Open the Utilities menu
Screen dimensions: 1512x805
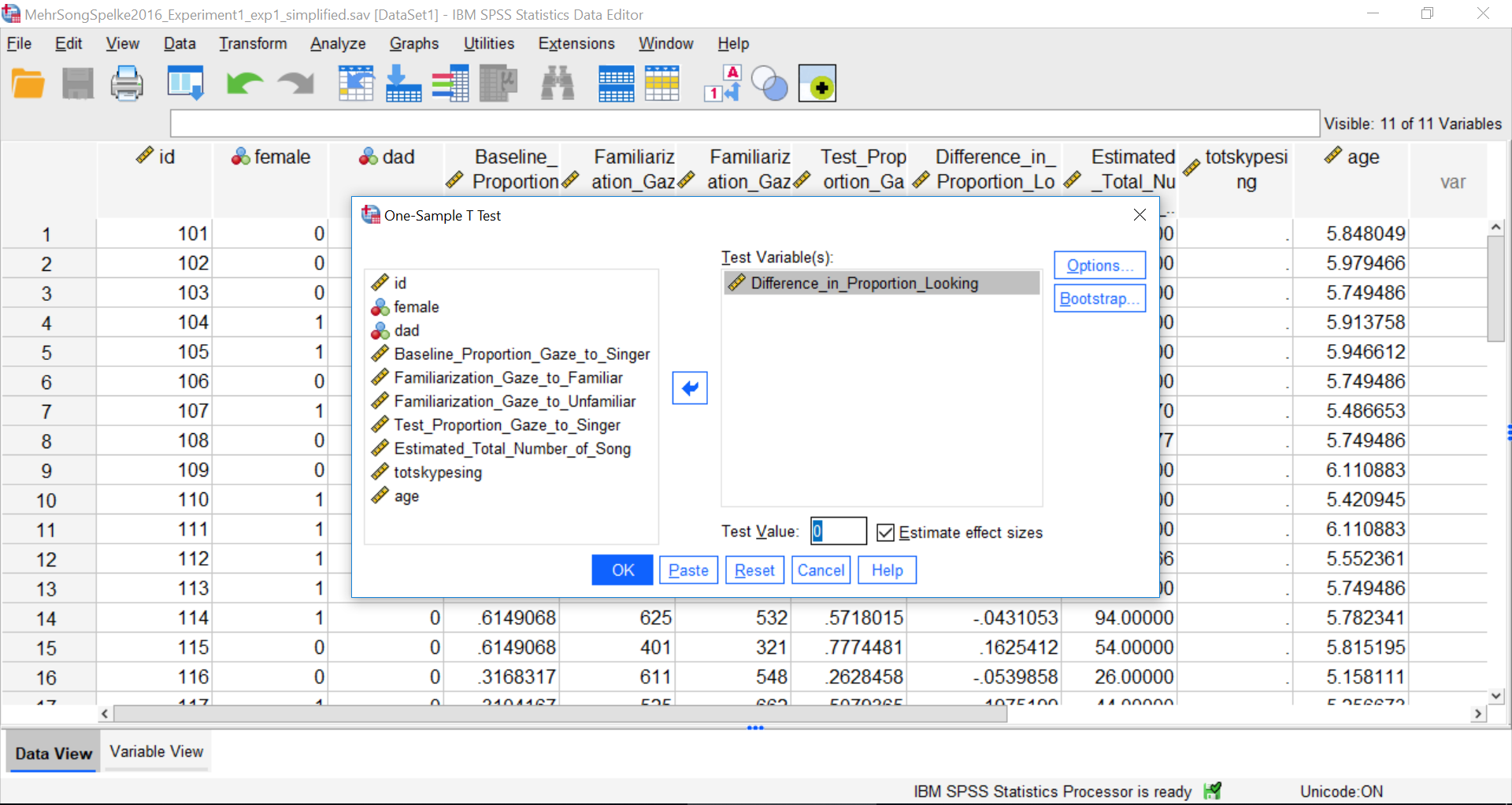[489, 43]
